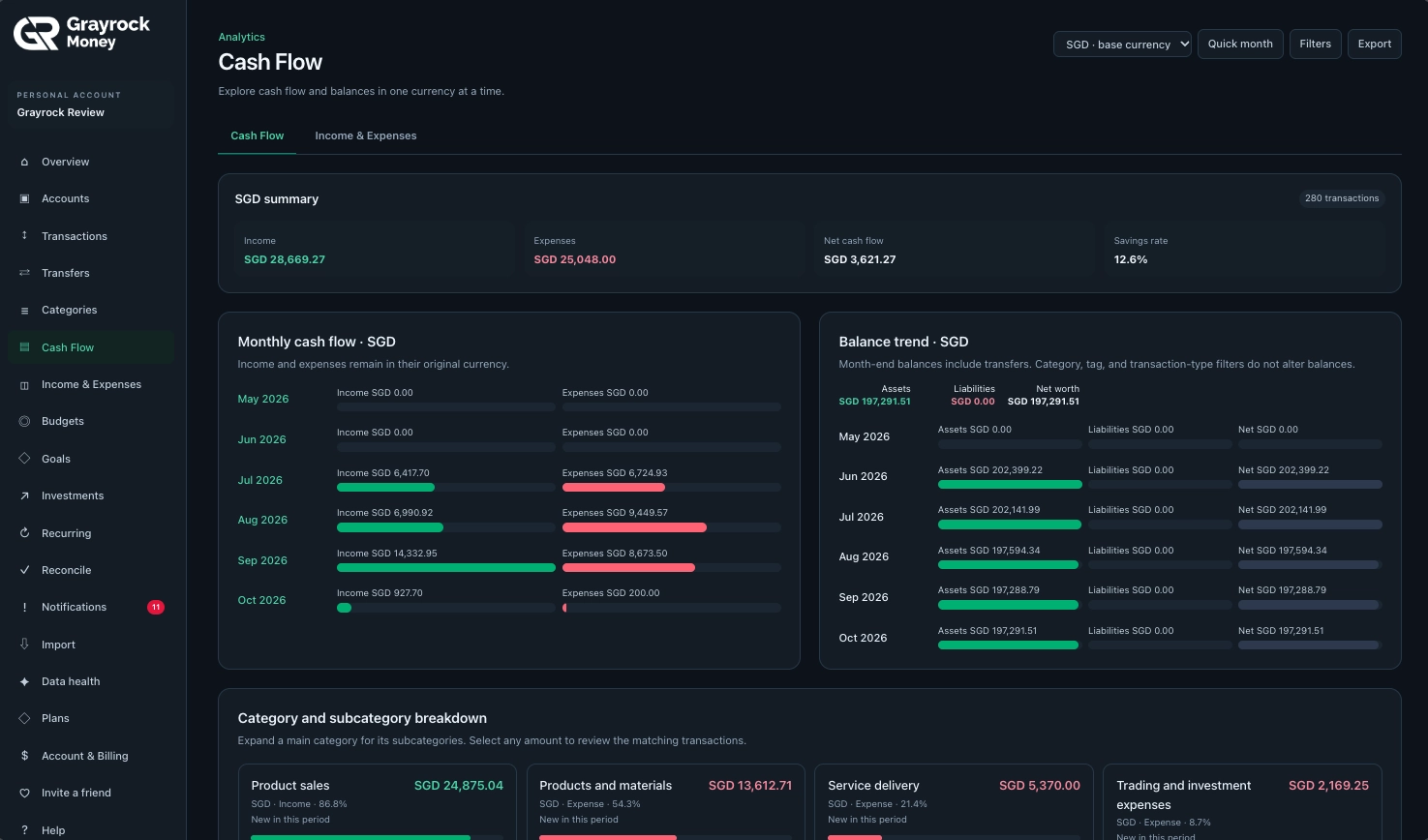The image size is (1428, 840).
Task: Click the Invite a friend heart icon
Action: click(x=24, y=793)
